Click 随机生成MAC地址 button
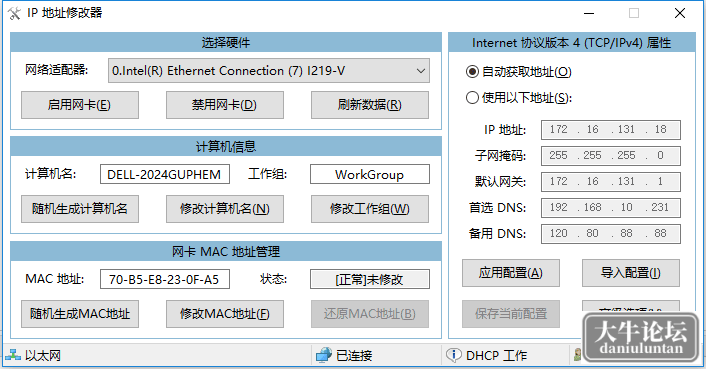This screenshot has height=369, width=706. [x=80, y=314]
